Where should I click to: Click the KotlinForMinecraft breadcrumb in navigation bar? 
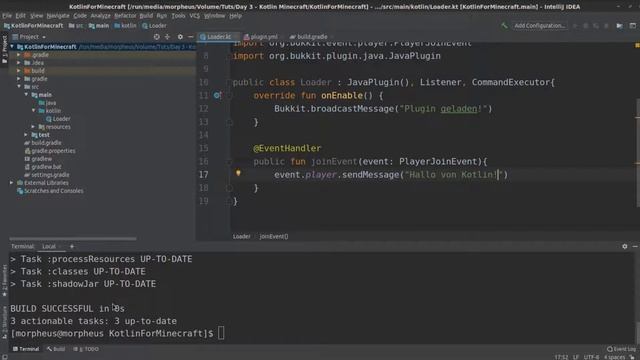pyautogui.click(x=33, y=26)
